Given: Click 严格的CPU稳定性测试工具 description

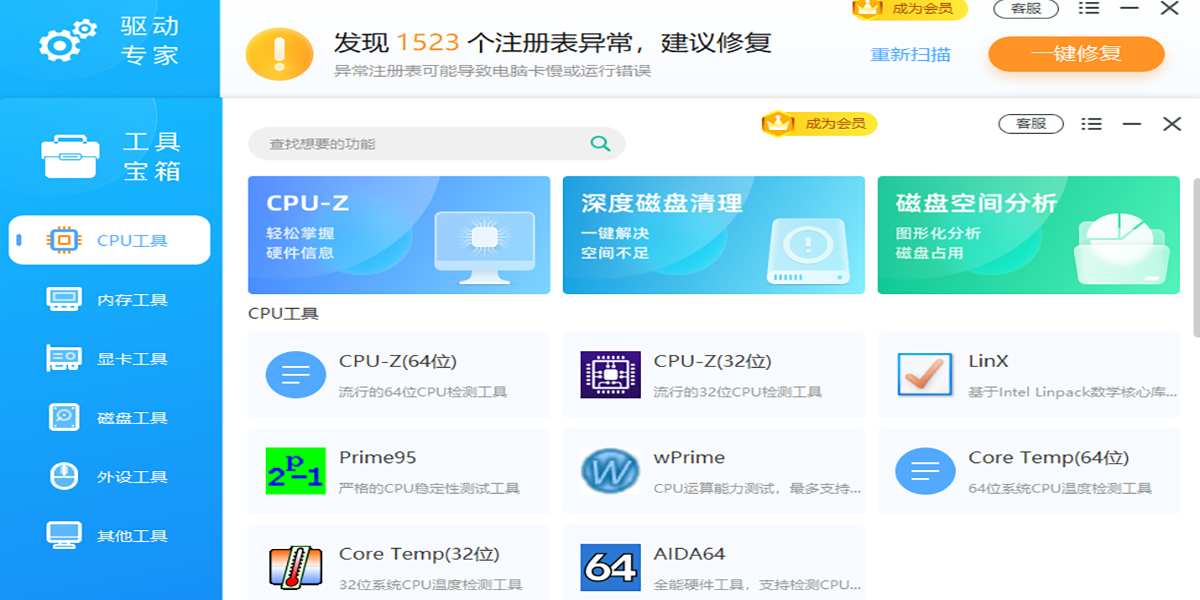Looking at the screenshot, I should coord(429,489).
